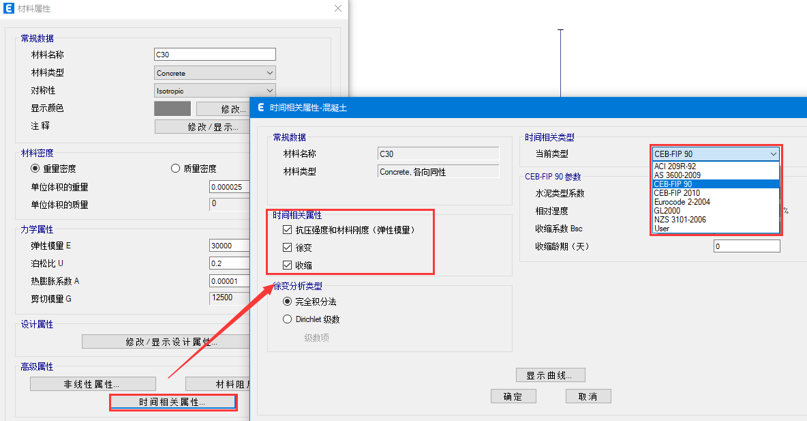Click the icon in 时间相关属性-混凝土 title bar

[x=260, y=108]
